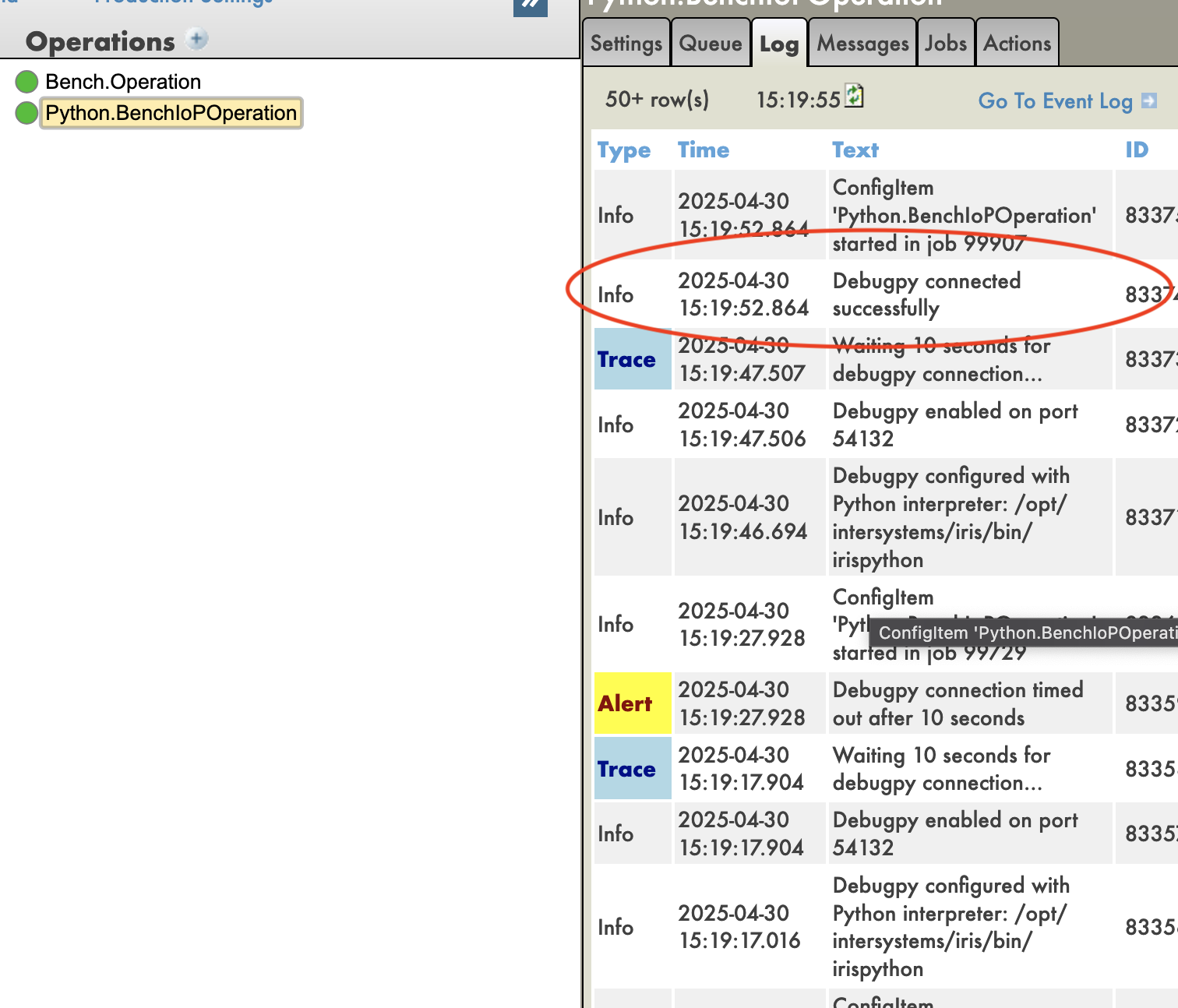
Task: Click the Trace cell at 15:19:17.904
Action: [633, 769]
